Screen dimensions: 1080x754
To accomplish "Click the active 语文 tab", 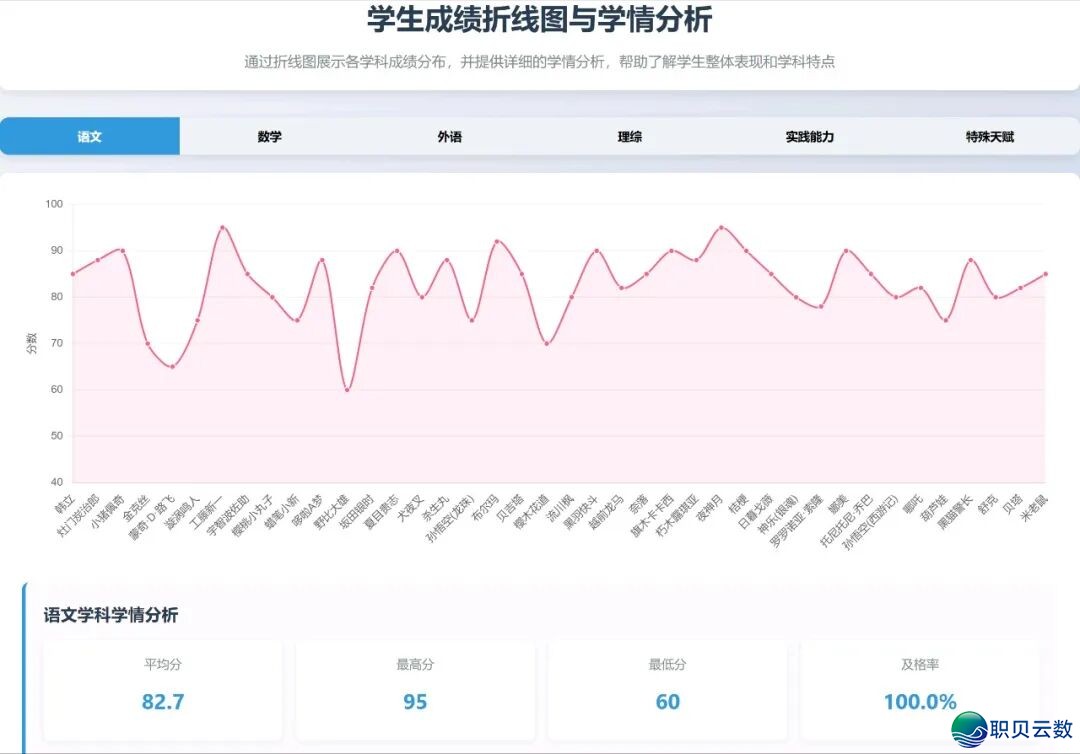I will [x=90, y=136].
